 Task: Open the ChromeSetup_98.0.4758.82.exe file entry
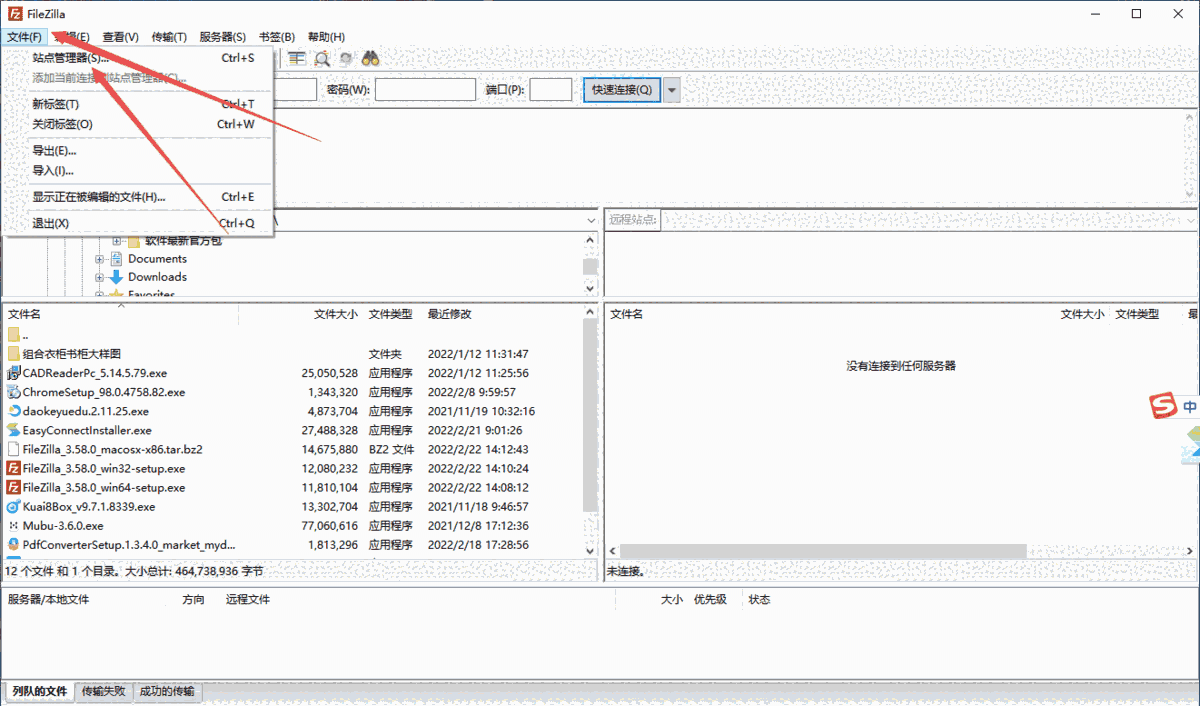tap(108, 392)
